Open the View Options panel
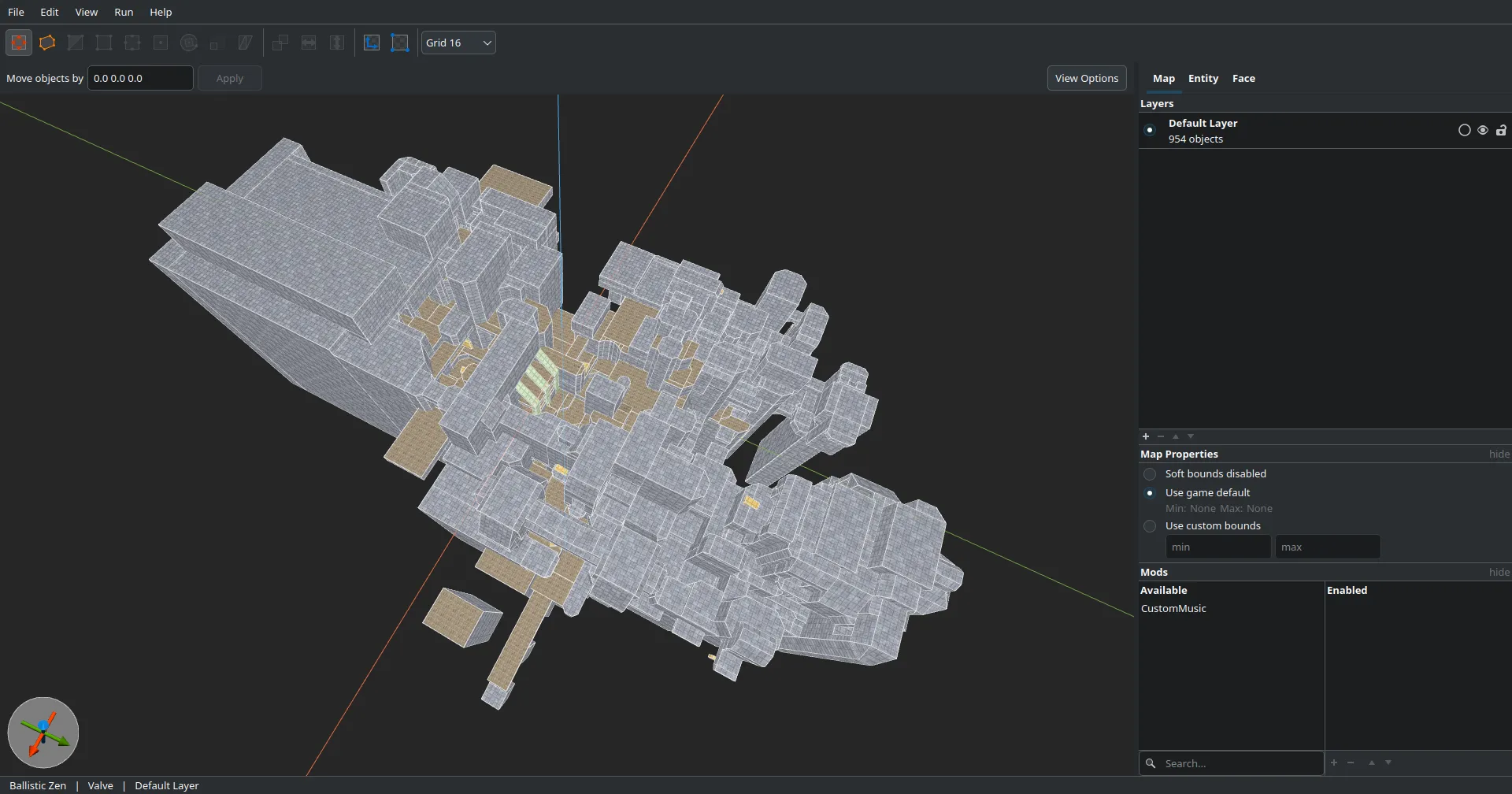 (x=1086, y=78)
